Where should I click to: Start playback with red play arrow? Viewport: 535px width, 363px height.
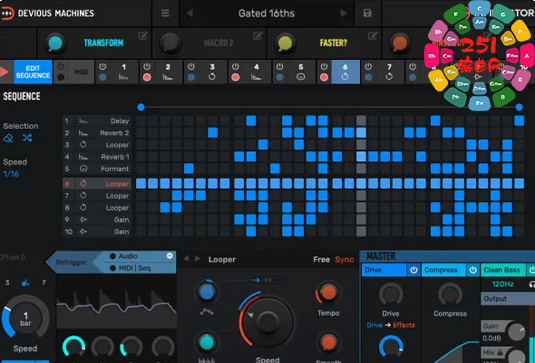tap(4, 72)
